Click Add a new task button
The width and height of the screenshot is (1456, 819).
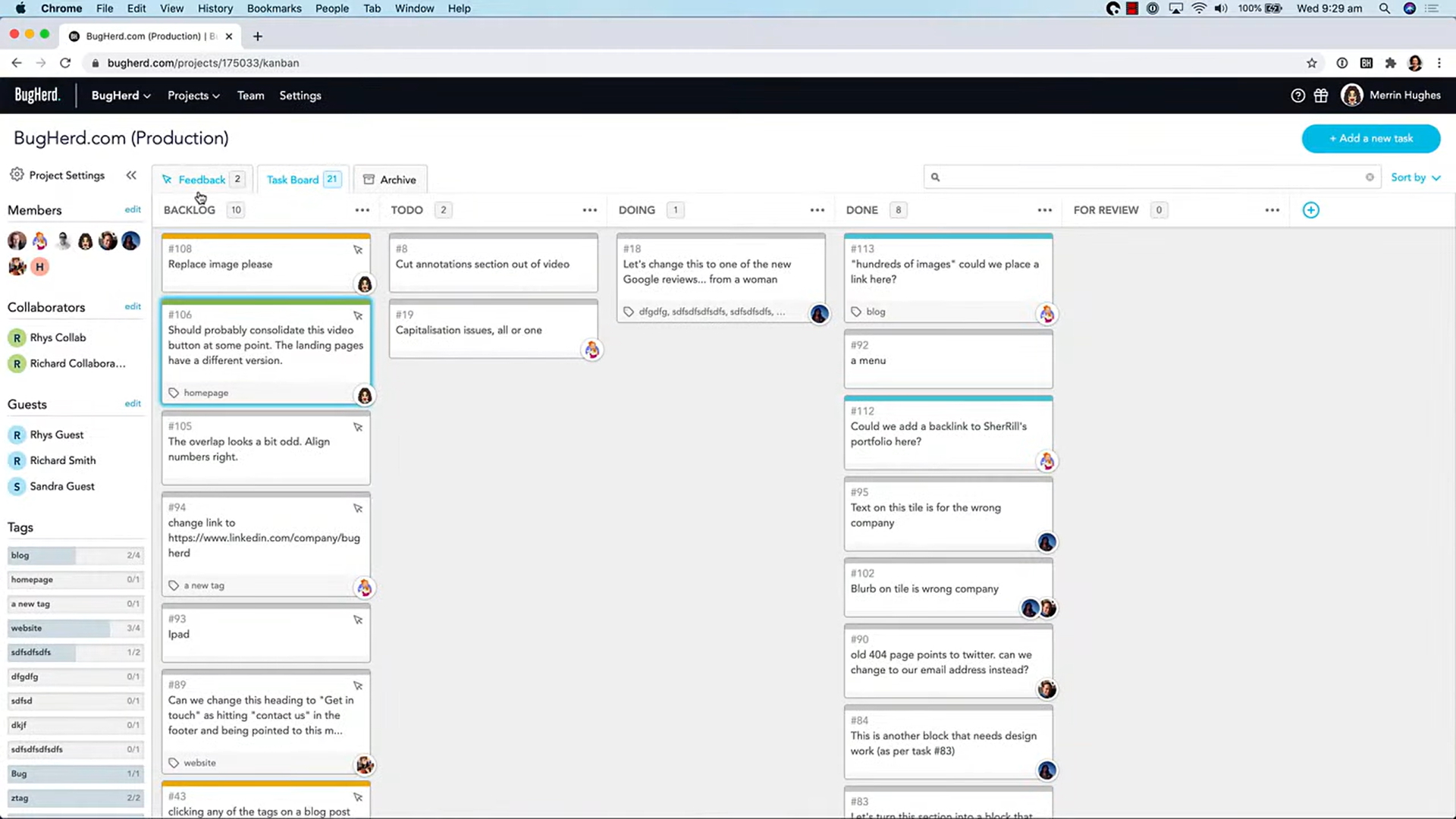coord(1370,139)
